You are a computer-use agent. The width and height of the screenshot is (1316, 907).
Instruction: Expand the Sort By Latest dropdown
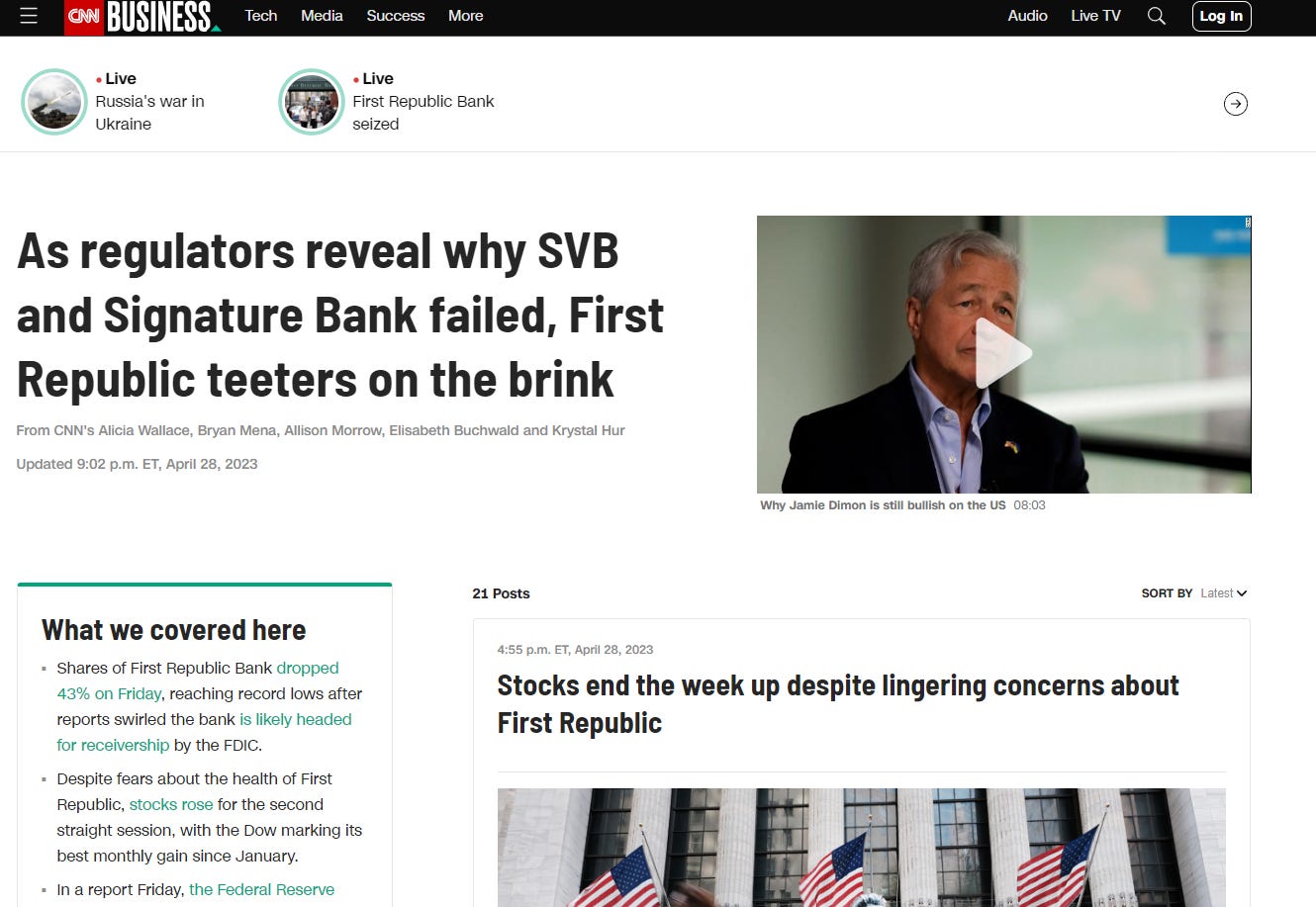(x=1224, y=593)
